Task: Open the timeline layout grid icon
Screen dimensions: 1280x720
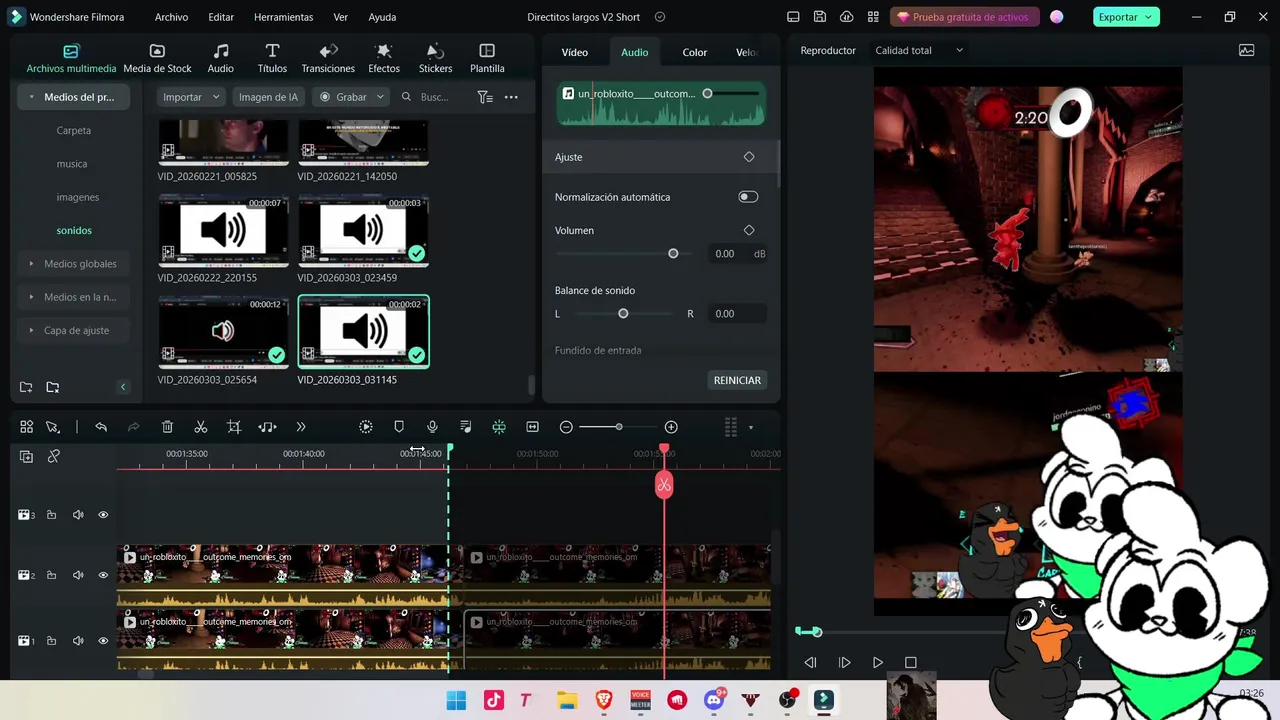Action: 731,427
